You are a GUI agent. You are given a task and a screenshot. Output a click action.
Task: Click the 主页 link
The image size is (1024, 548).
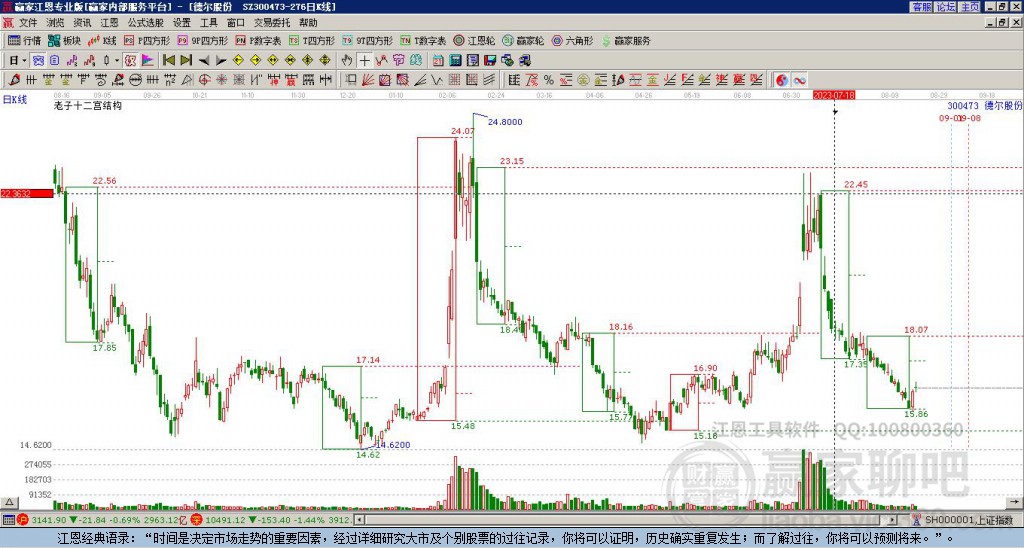tap(970, 7)
